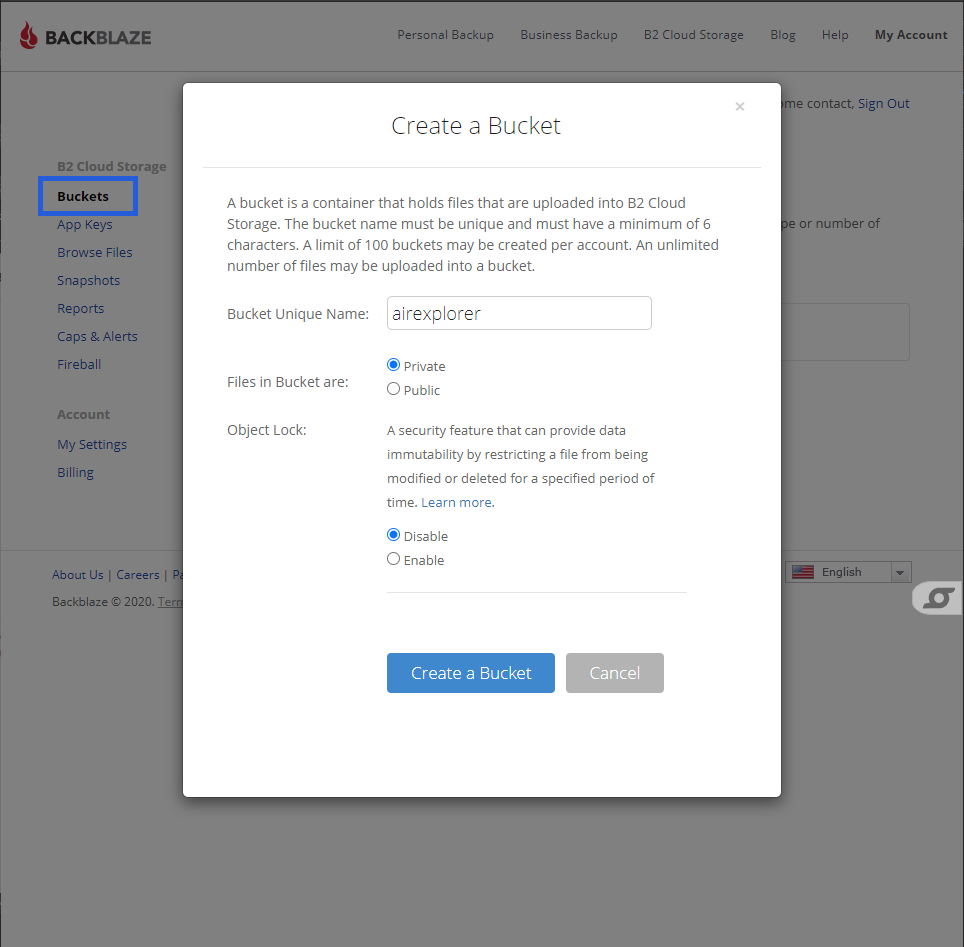The image size is (964, 947).
Task: Open the Blog nav link
Action: point(783,35)
